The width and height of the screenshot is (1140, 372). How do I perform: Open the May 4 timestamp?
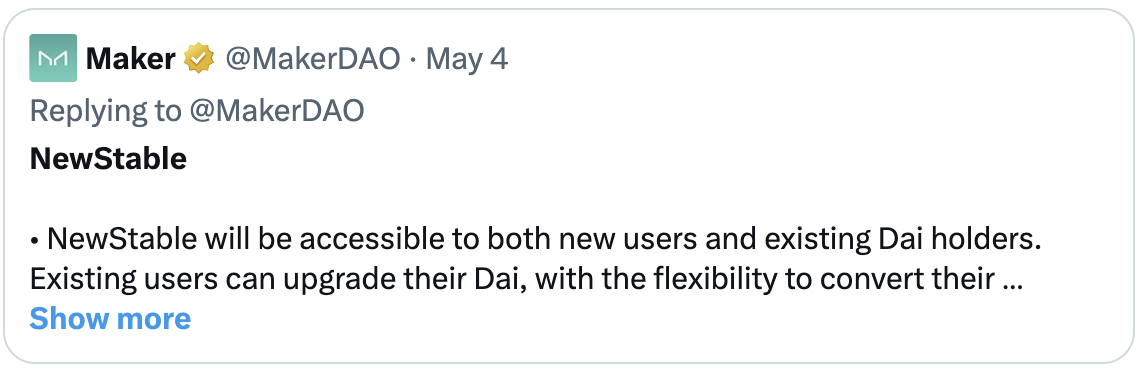tap(466, 59)
